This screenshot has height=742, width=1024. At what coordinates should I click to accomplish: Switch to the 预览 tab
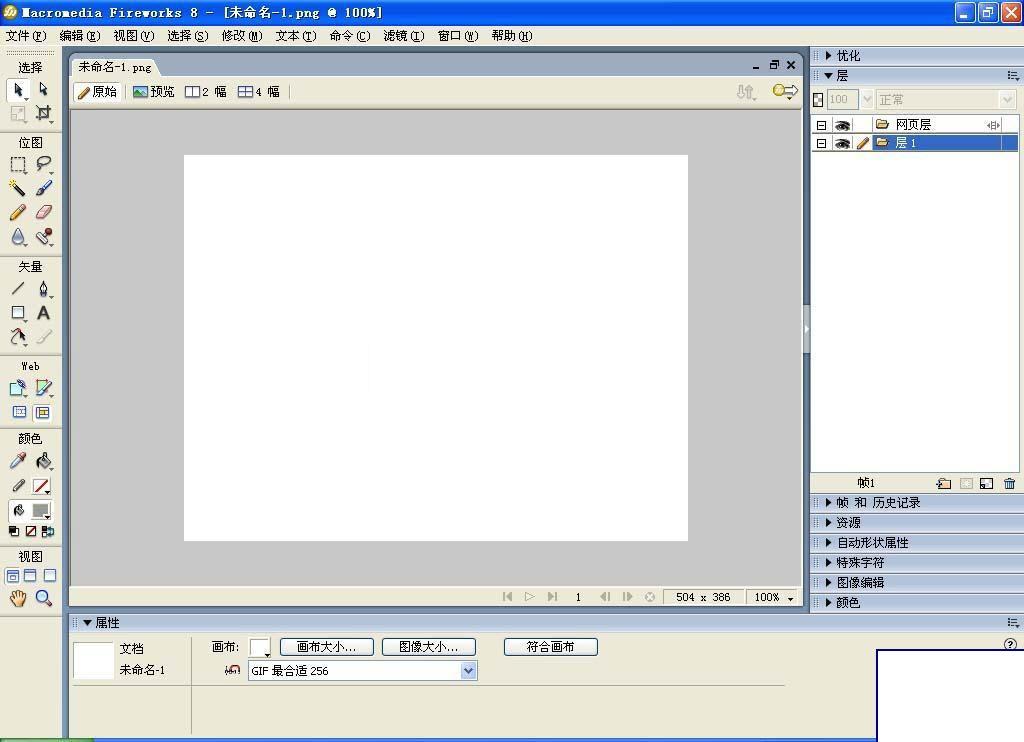(154, 91)
